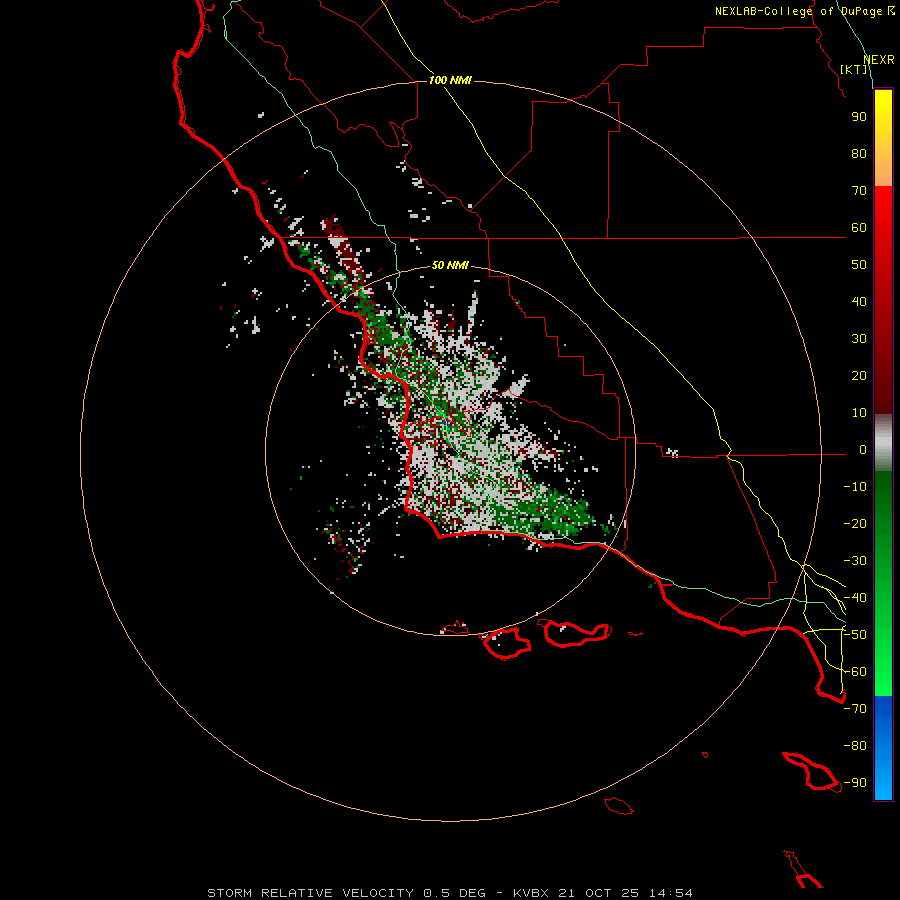Click the 50 NMI range ring label

450,265
